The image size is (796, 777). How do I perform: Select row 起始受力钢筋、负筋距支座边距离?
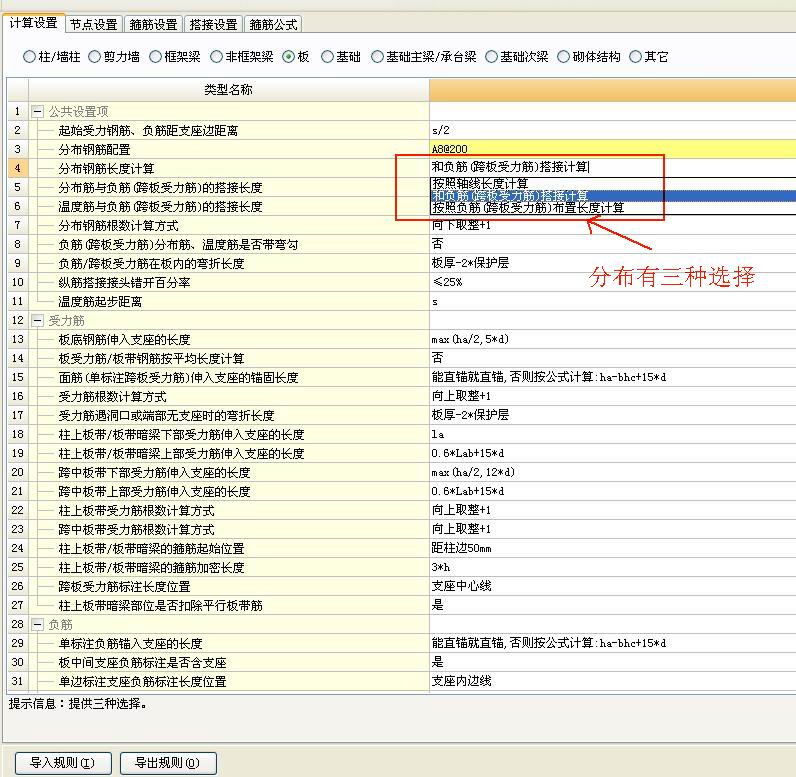click(x=228, y=130)
